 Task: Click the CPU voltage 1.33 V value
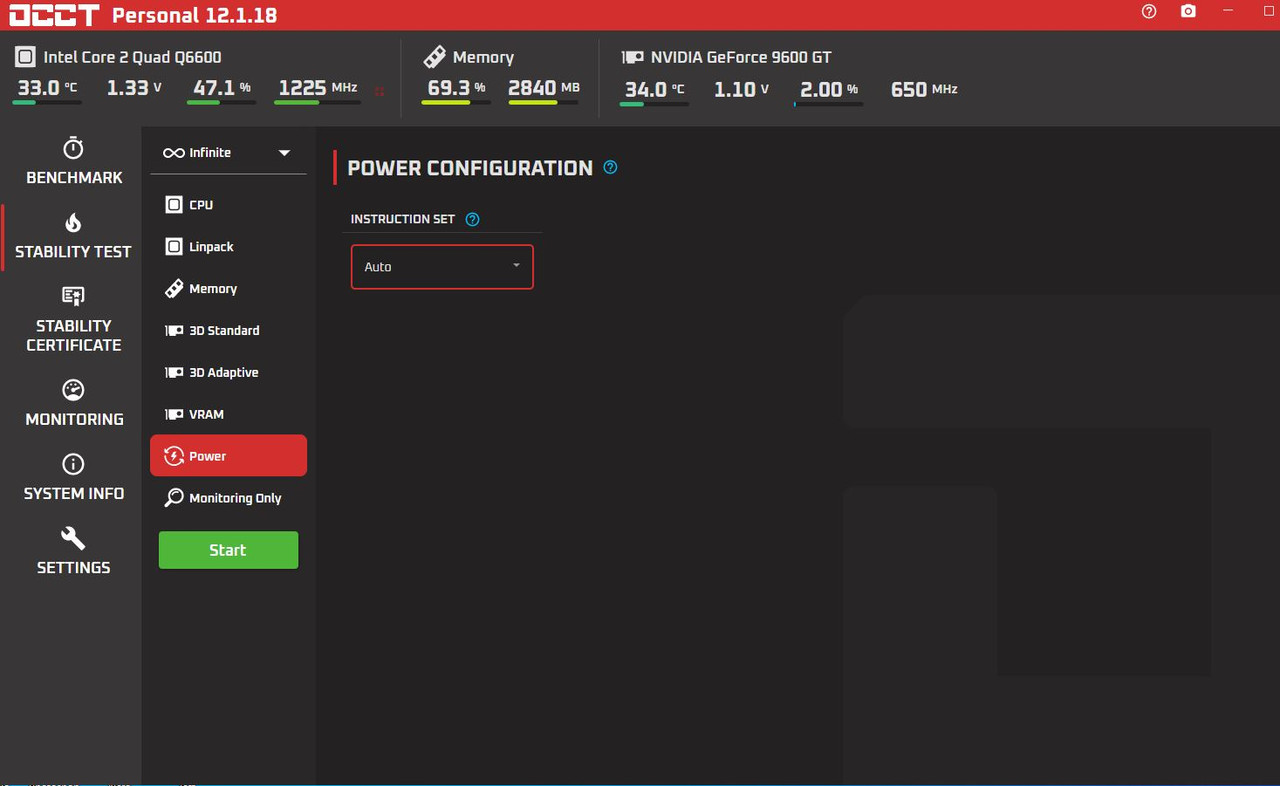[134, 88]
